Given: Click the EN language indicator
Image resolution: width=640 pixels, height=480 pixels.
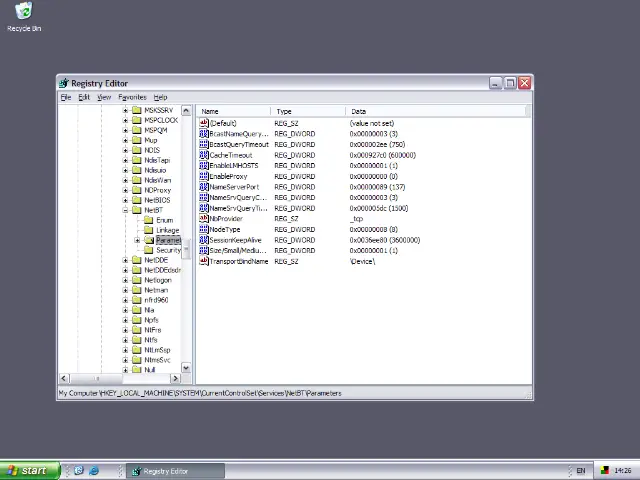Looking at the screenshot, I should coord(580,471).
